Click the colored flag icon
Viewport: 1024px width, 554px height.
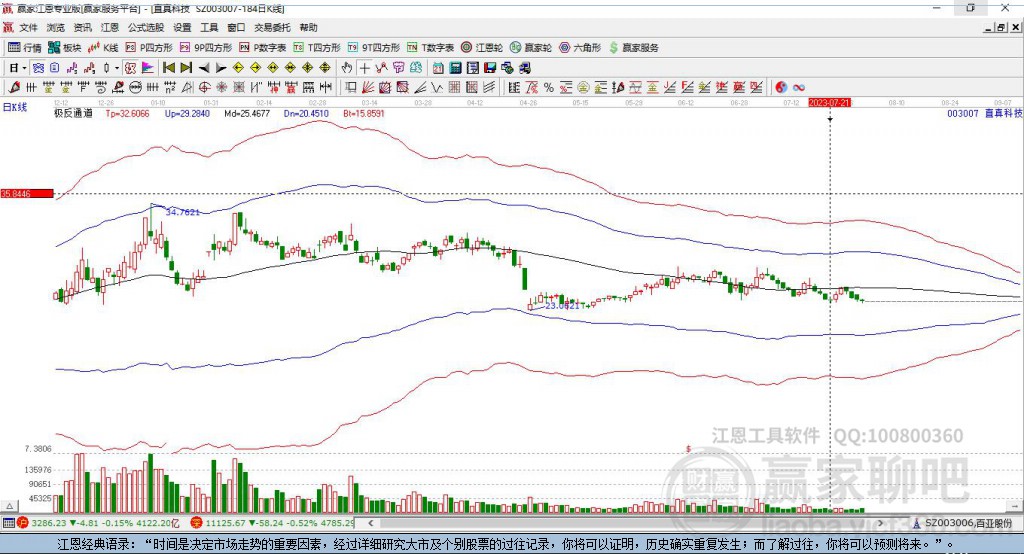148,68
